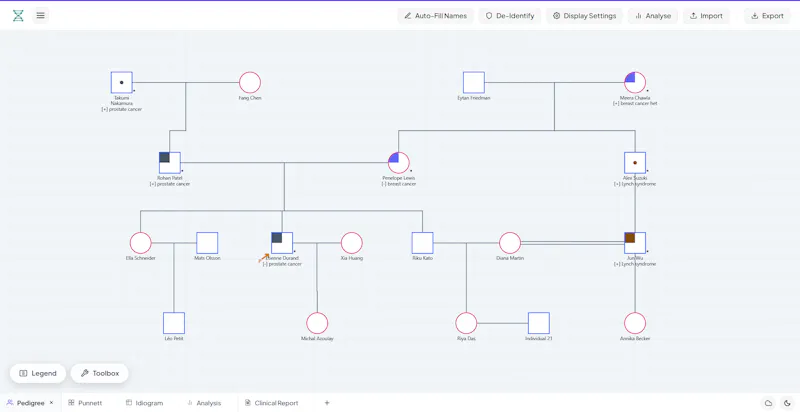Click the 'Riku Kato' name label
This screenshot has height=412, width=800.
point(422,258)
